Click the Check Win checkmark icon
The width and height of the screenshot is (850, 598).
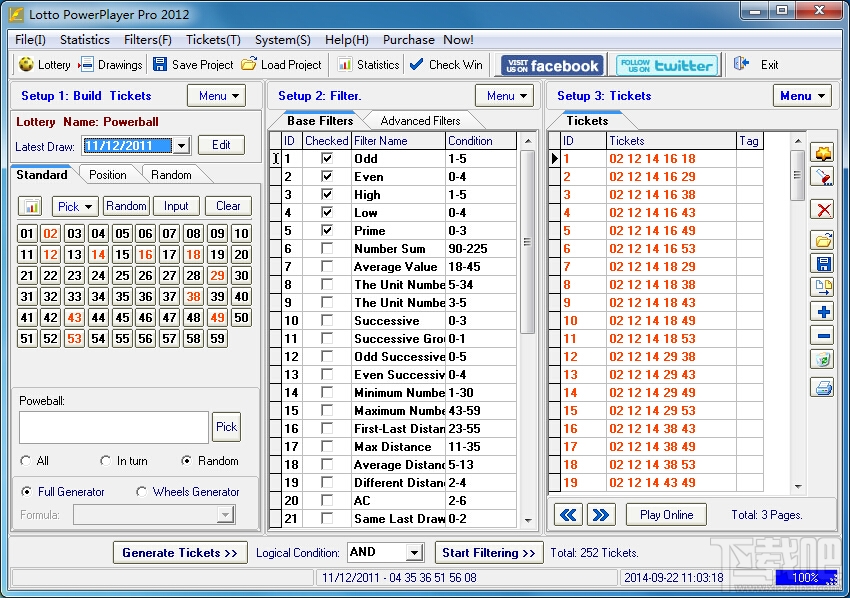[x=416, y=65]
